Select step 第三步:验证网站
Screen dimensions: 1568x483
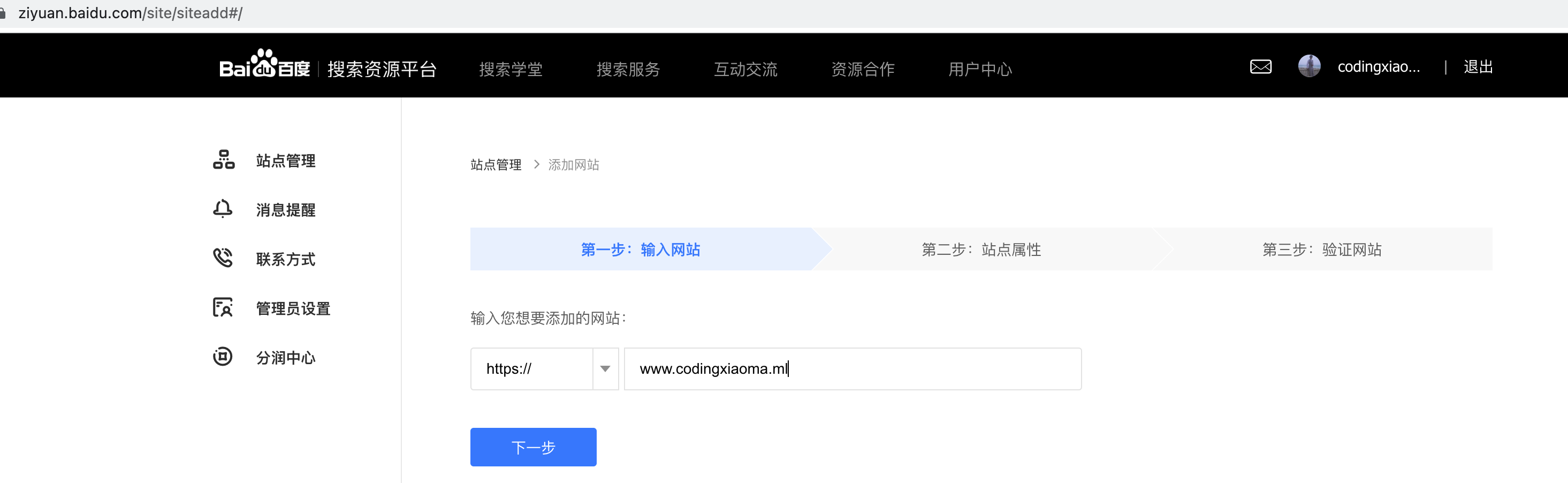(x=1322, y=249)
